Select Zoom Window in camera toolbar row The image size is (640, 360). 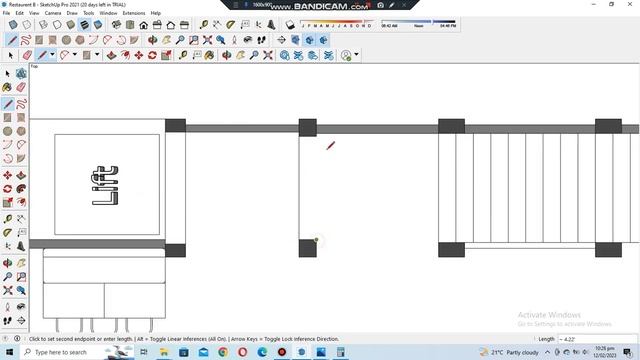click(x=194, y=40)
